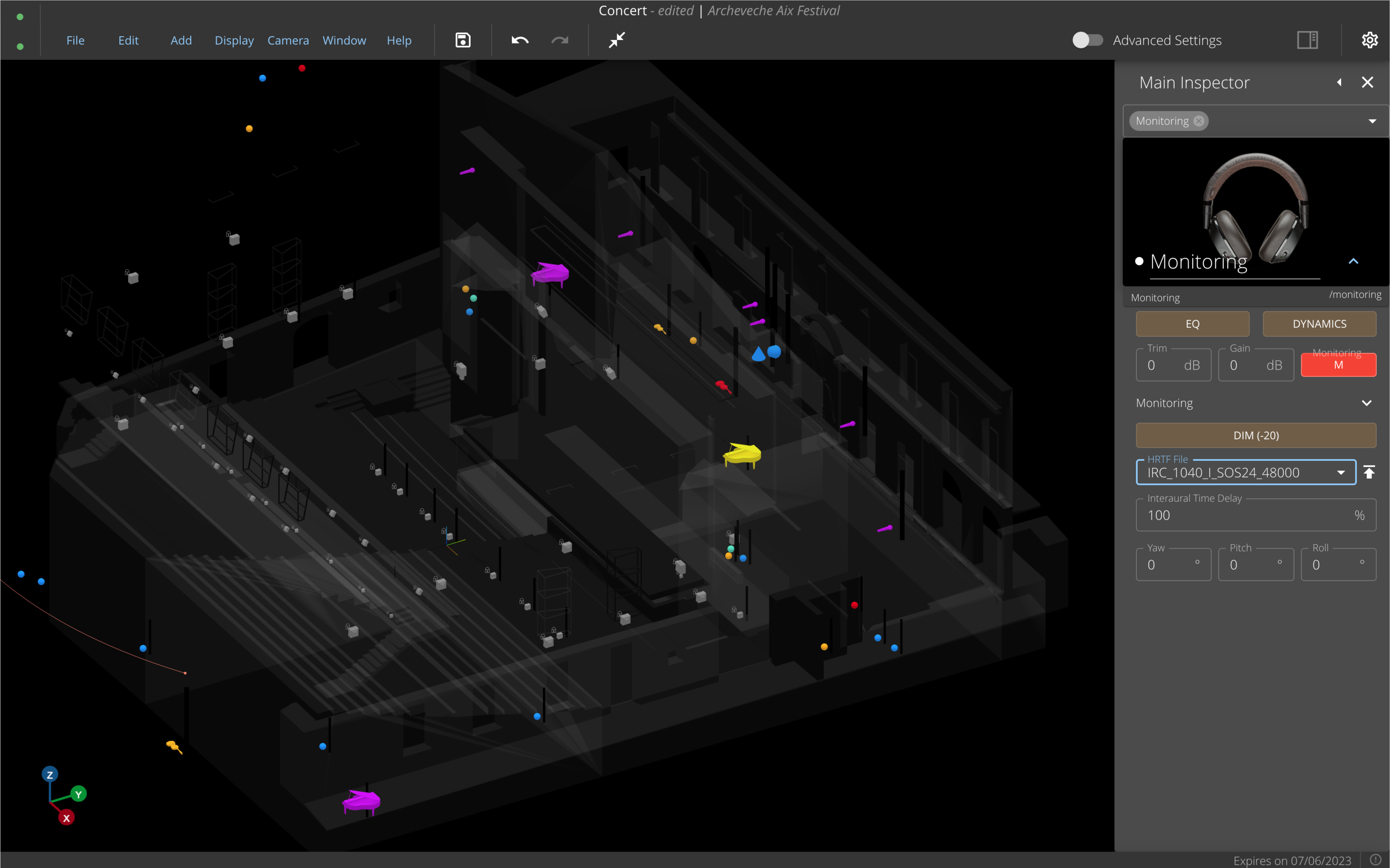Click the undo arrow icon
Screen dimensions: 1390x868
click(520, 40)
